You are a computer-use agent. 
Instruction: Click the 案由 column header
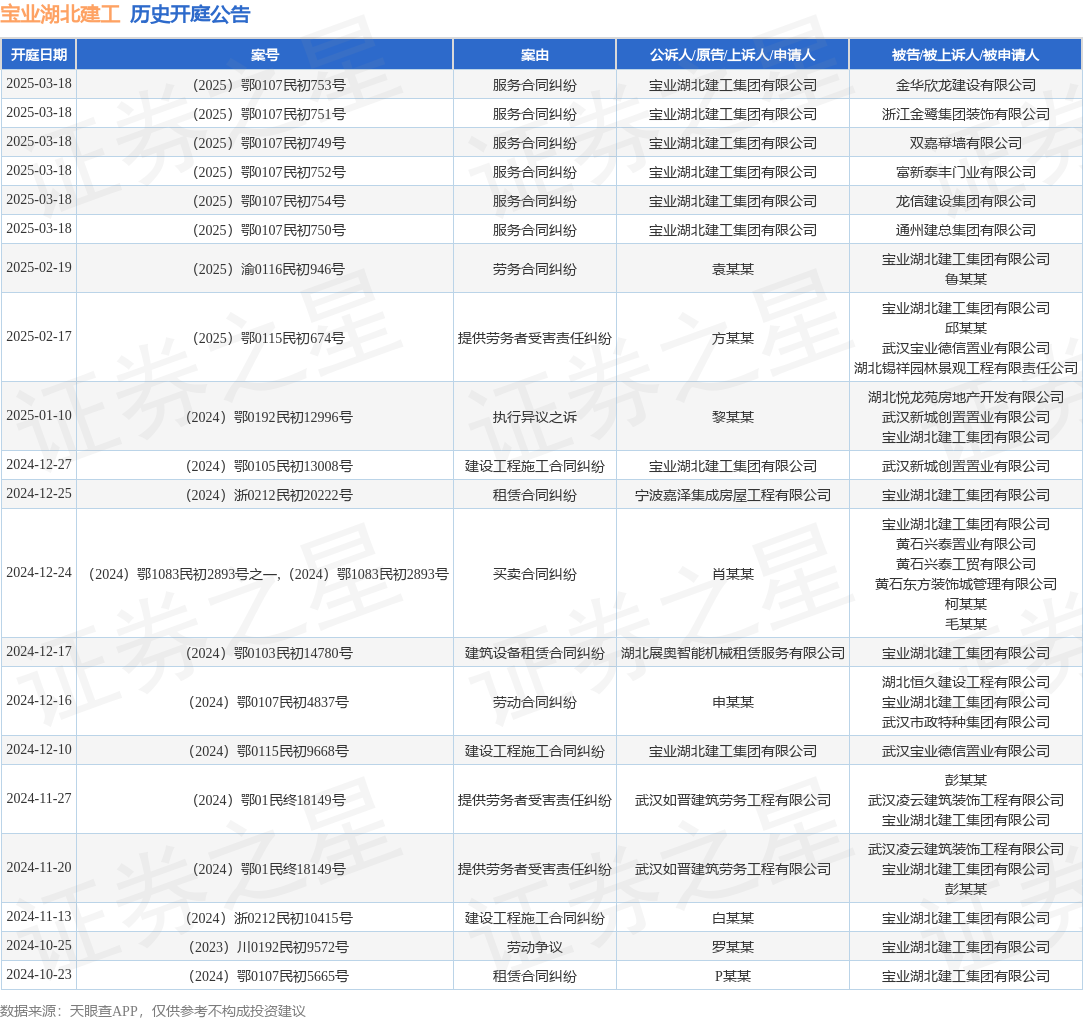pyautogui.click(x=535, y=55)
